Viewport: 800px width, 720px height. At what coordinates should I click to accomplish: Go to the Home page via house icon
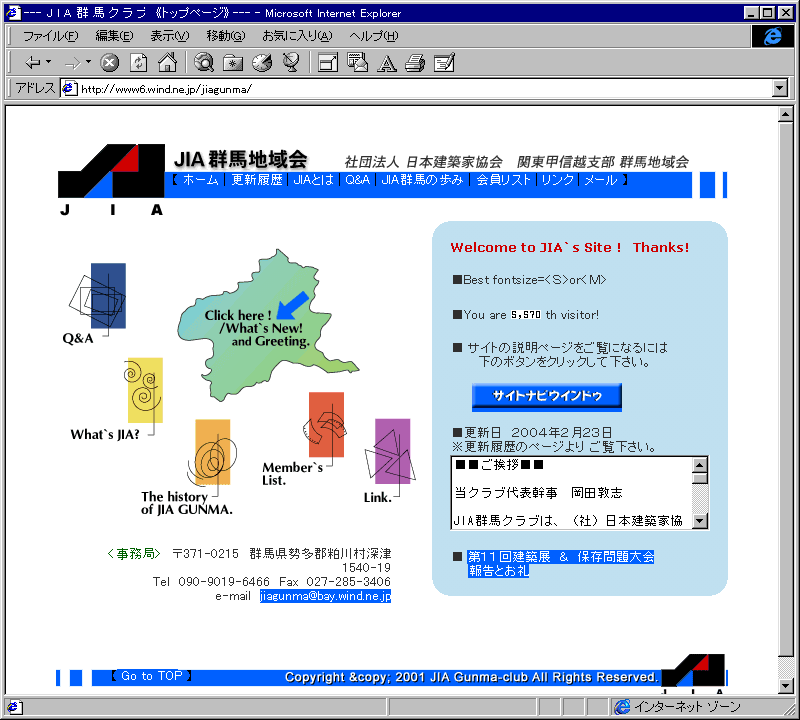coord(167,63)
